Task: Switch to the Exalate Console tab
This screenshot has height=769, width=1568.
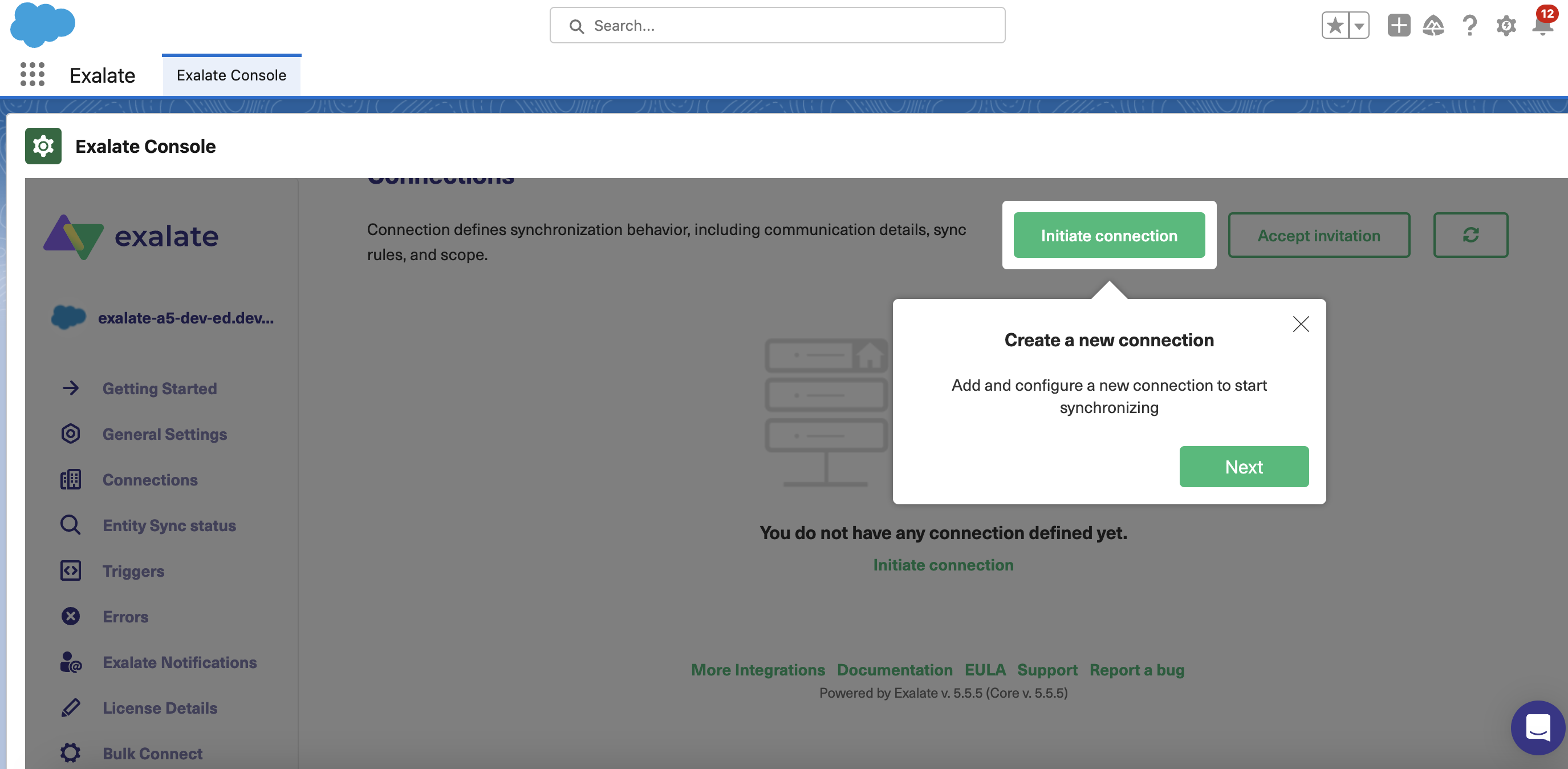Action: pos(231,75)
